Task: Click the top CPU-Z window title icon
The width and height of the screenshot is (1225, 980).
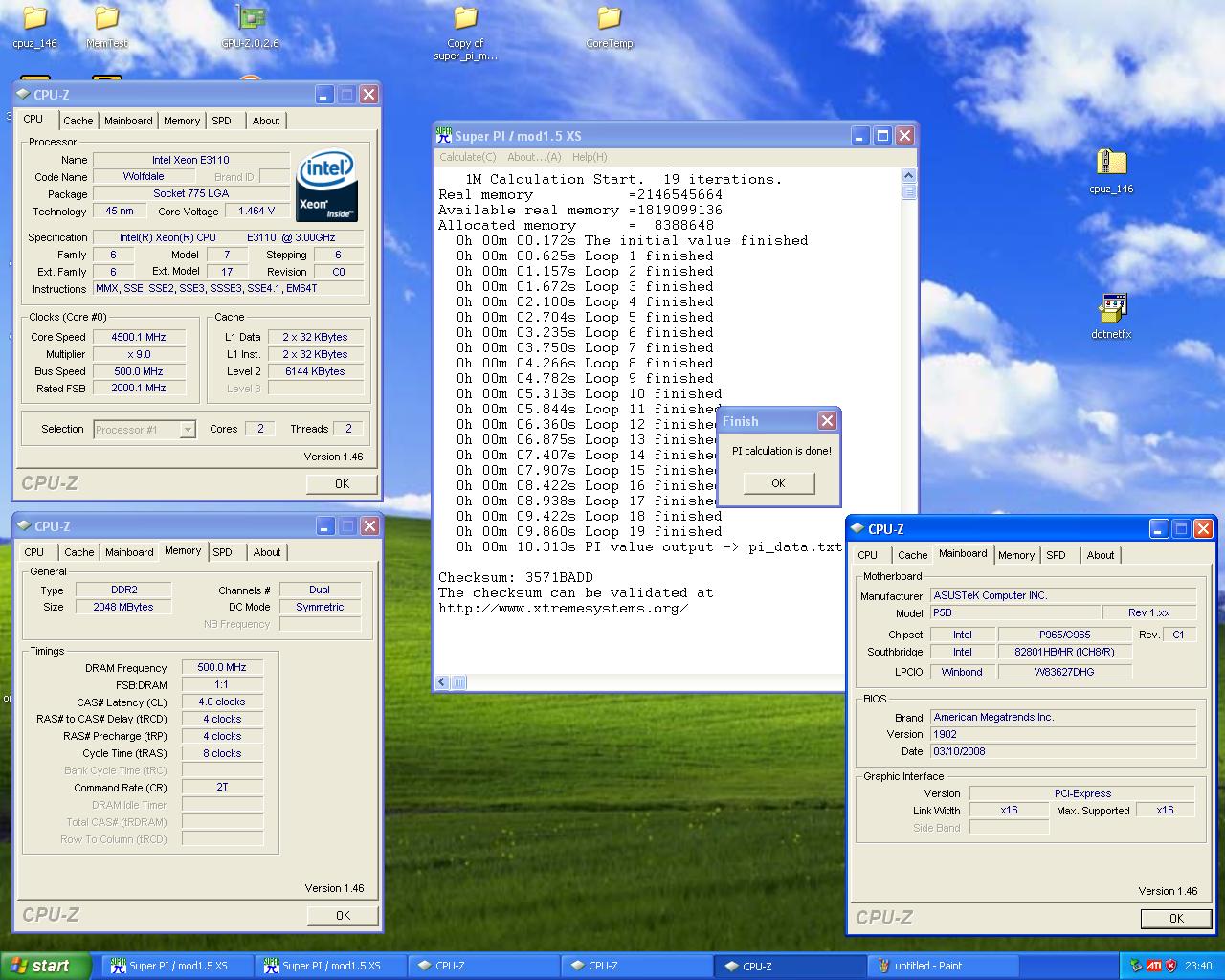Action: [23, 94]
